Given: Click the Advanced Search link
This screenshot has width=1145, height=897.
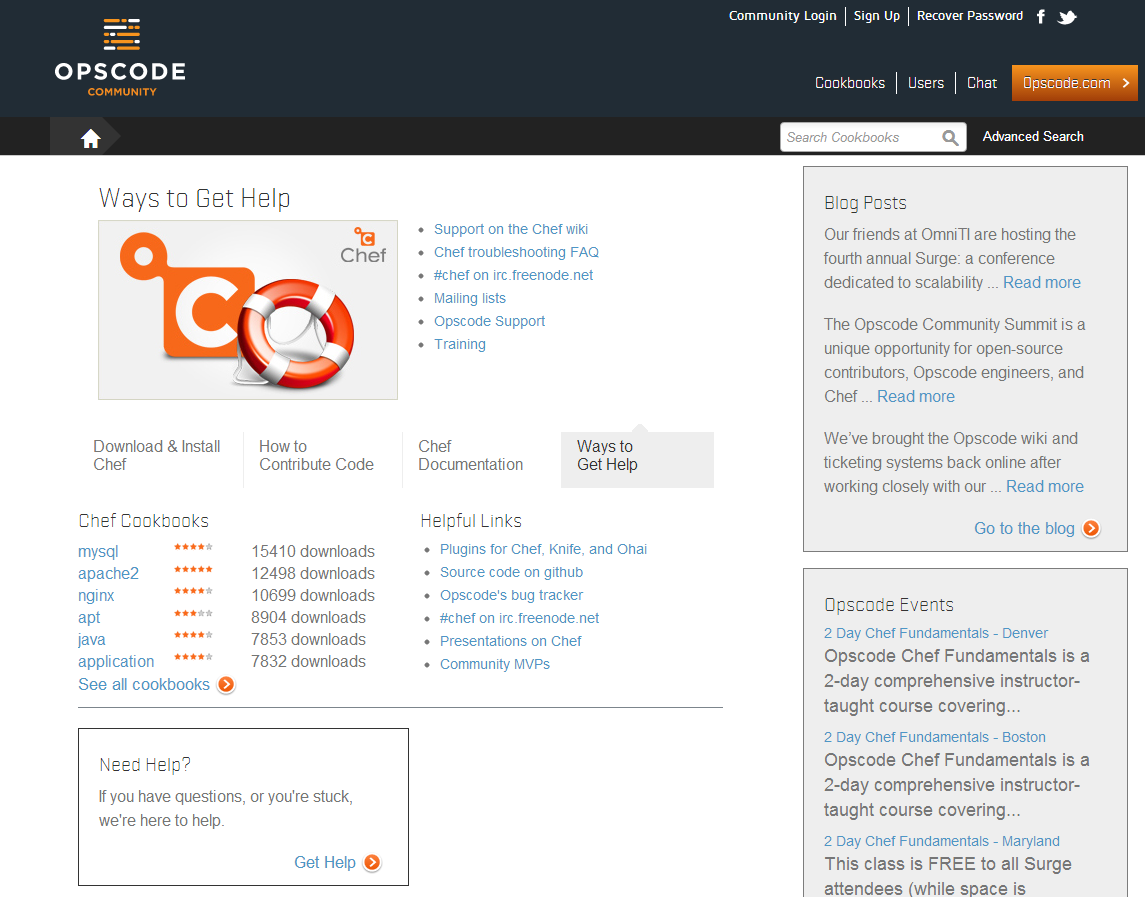Looking at the screenshot, I should pyautogui.click(x=1033, y=137).
